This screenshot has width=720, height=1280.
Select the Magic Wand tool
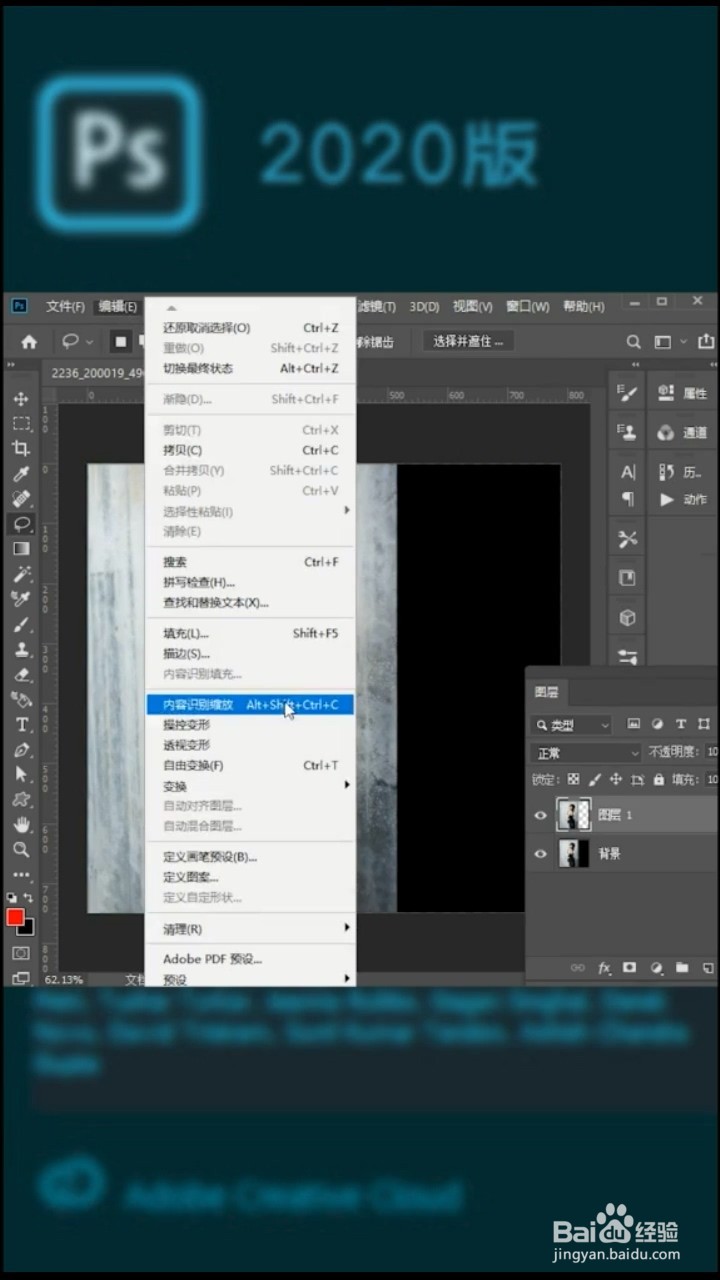[21, 573]
